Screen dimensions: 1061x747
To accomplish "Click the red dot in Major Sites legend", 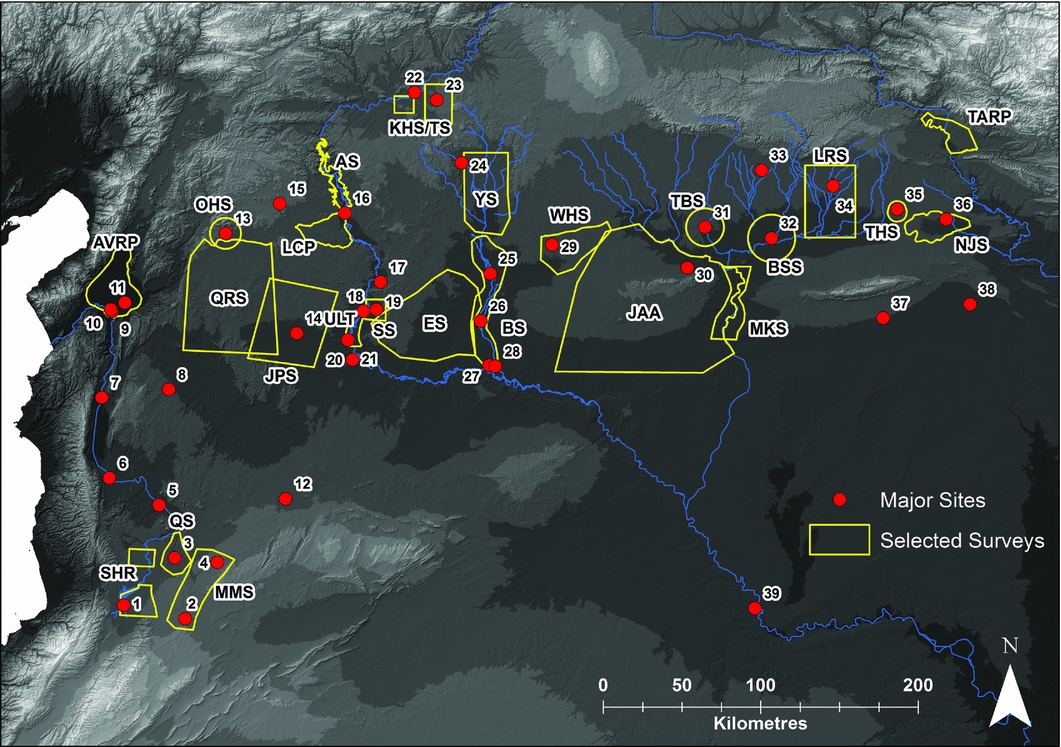I will point(841,499).
